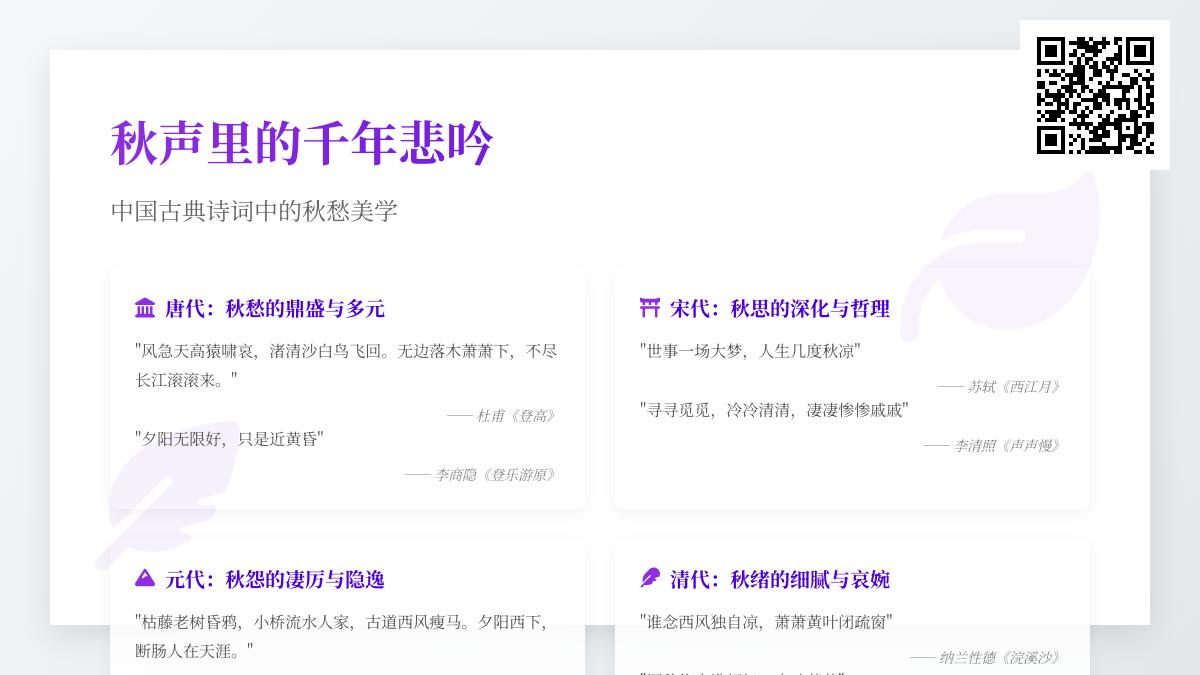Click heading 清代：秋绪的细腻与哀婉

click(x=780, y=579)
